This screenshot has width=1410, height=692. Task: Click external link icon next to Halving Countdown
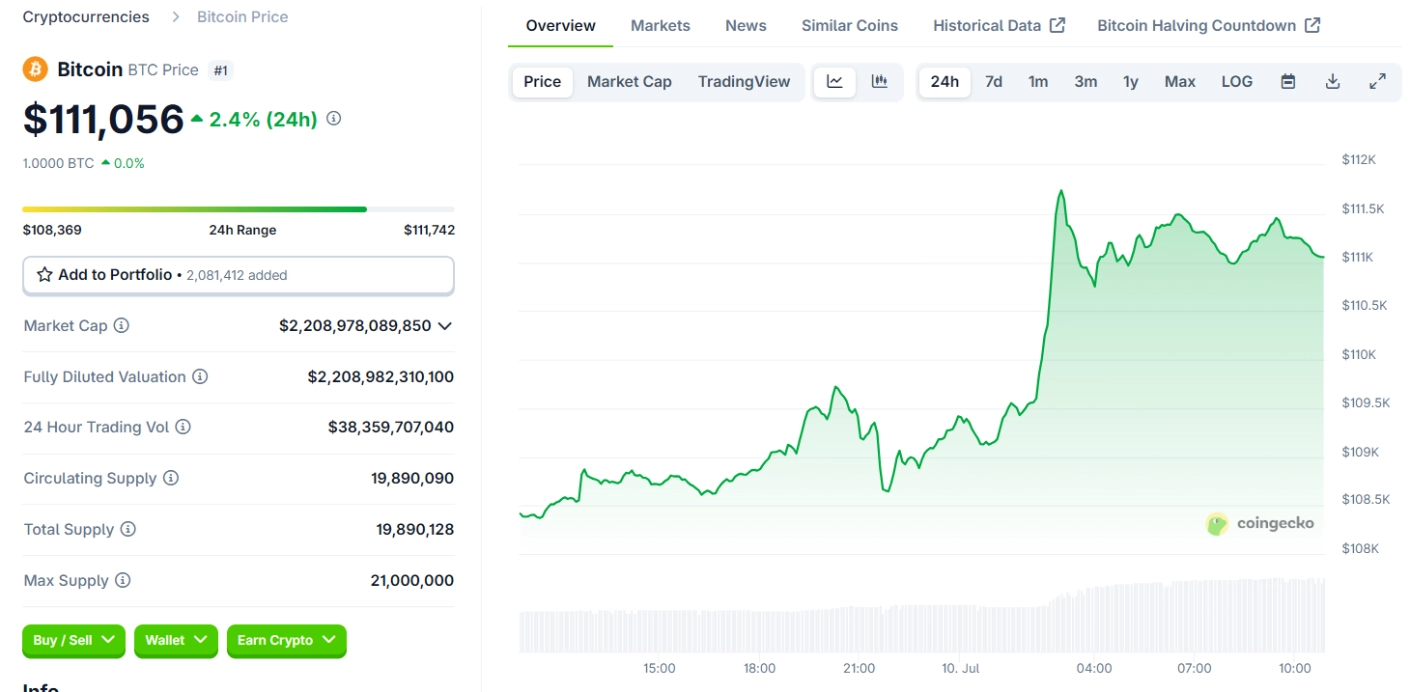[1312, 25]
